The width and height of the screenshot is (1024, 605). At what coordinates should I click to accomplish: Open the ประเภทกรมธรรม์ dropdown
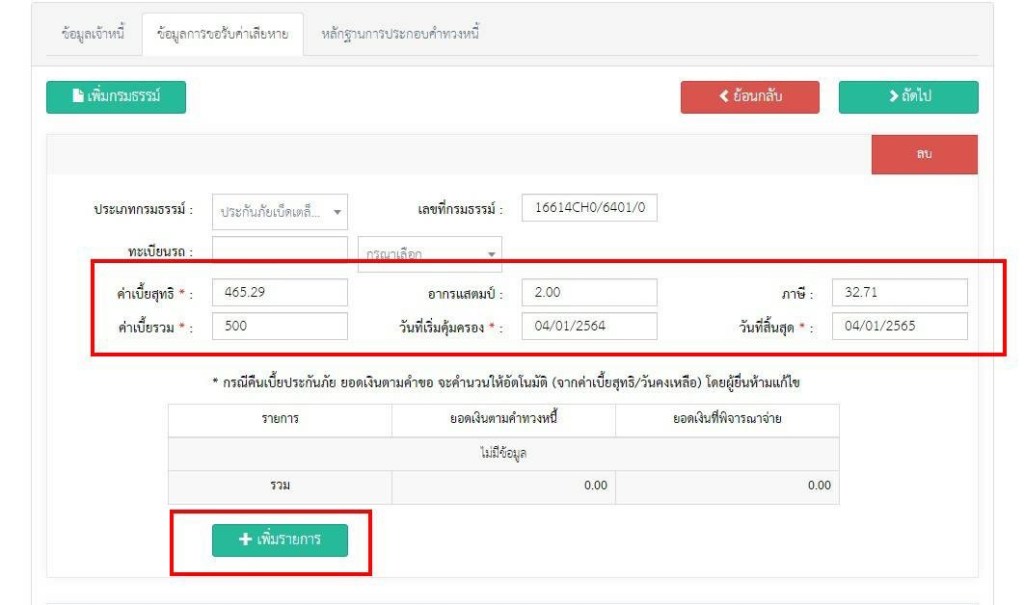coord(280,211)
